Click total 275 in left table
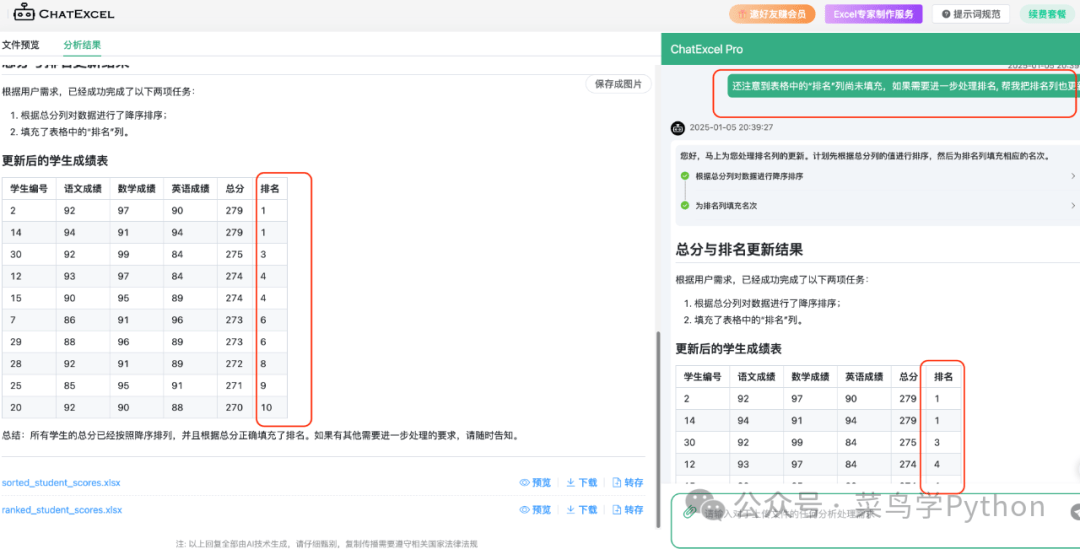The height and width of the screenshot is (549, 1080). pos(234,254)
